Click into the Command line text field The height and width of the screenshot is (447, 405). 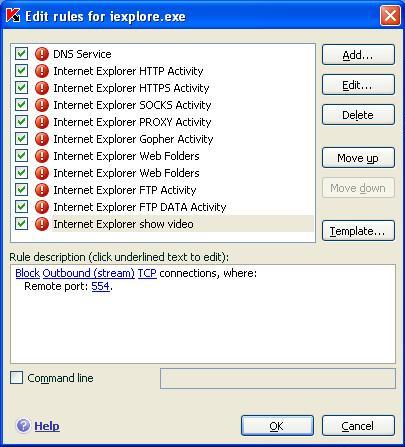tap(278, 378)
